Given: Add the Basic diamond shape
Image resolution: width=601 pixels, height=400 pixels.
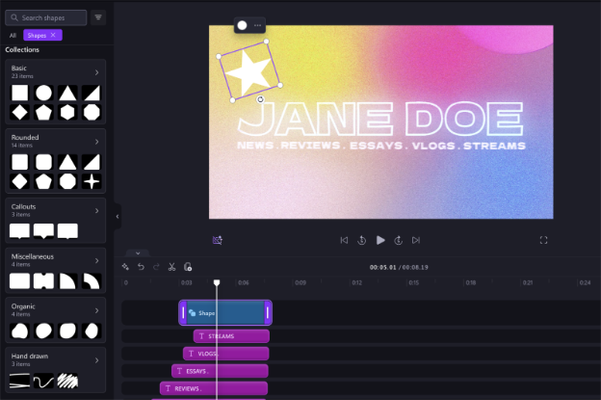Looking at the screenshot, I should [20, 112].
